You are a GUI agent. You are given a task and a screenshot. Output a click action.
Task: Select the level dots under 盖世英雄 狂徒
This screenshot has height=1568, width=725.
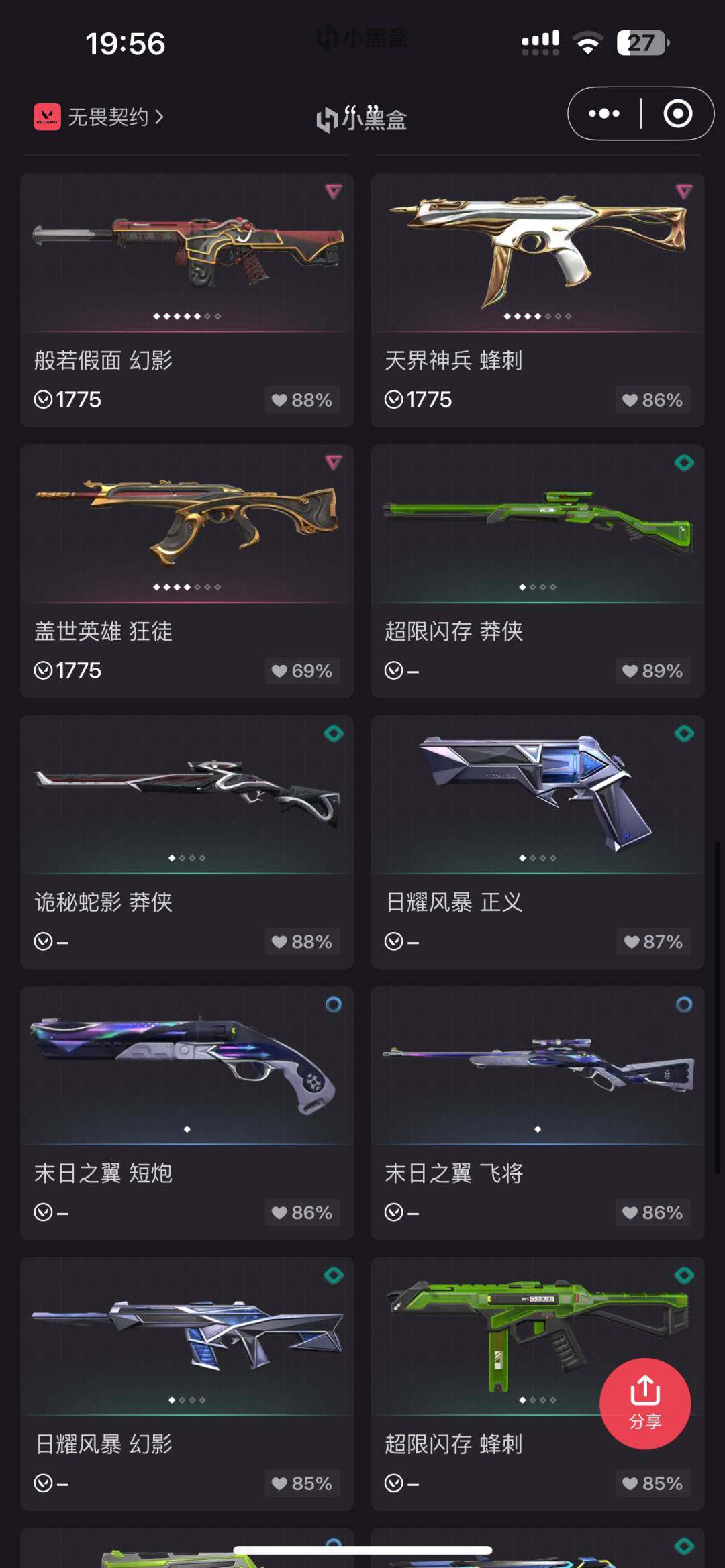(x=187, y=587)
